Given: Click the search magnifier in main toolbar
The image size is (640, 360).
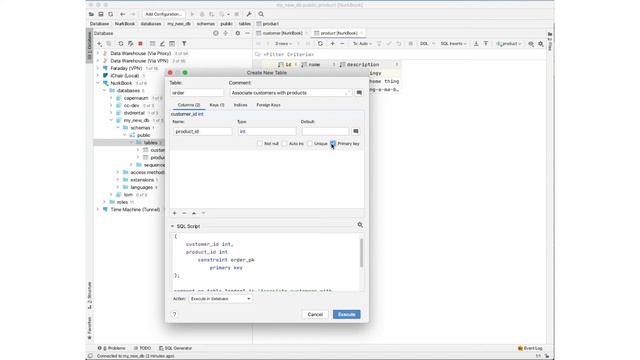Looking at the screenshot, I should pyautogui.click(x=261, y=14).
